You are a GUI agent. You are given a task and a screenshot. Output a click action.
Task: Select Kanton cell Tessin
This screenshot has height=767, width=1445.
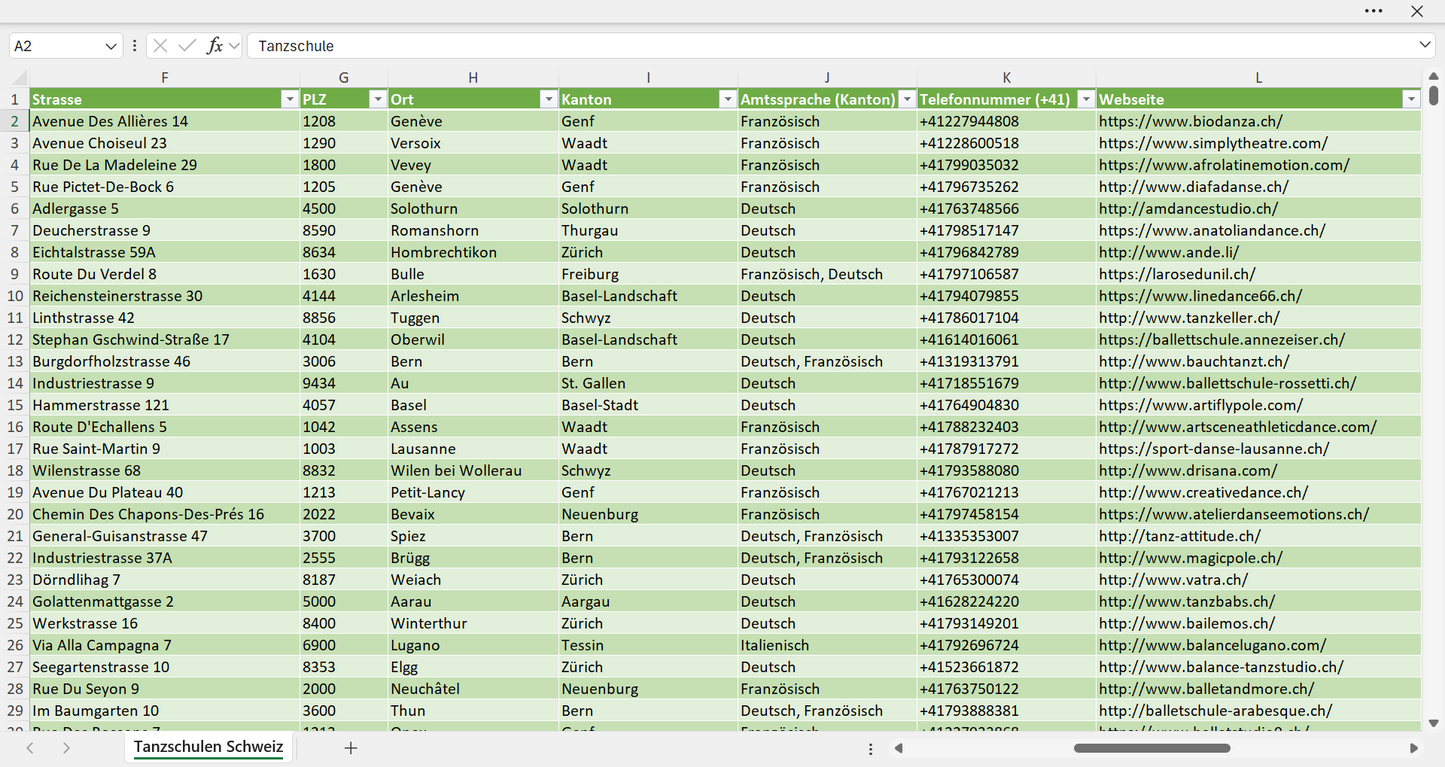pyautogui.click(x=648, y=645)
